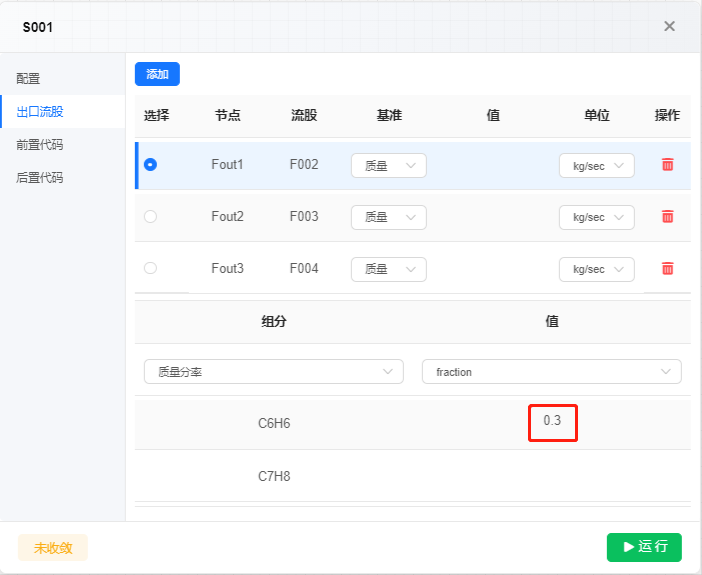Open the 前置代码 tab

[x=63, y=145]
